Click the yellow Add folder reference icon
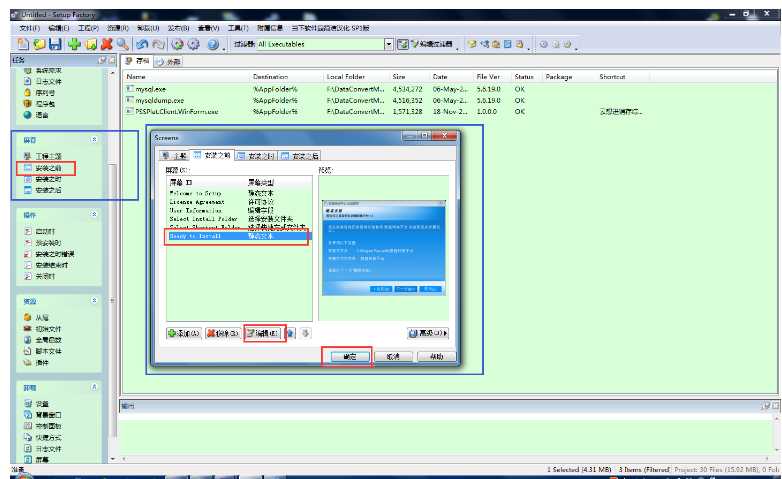Screen dimensions: 782x479 [x=91, y=44]
